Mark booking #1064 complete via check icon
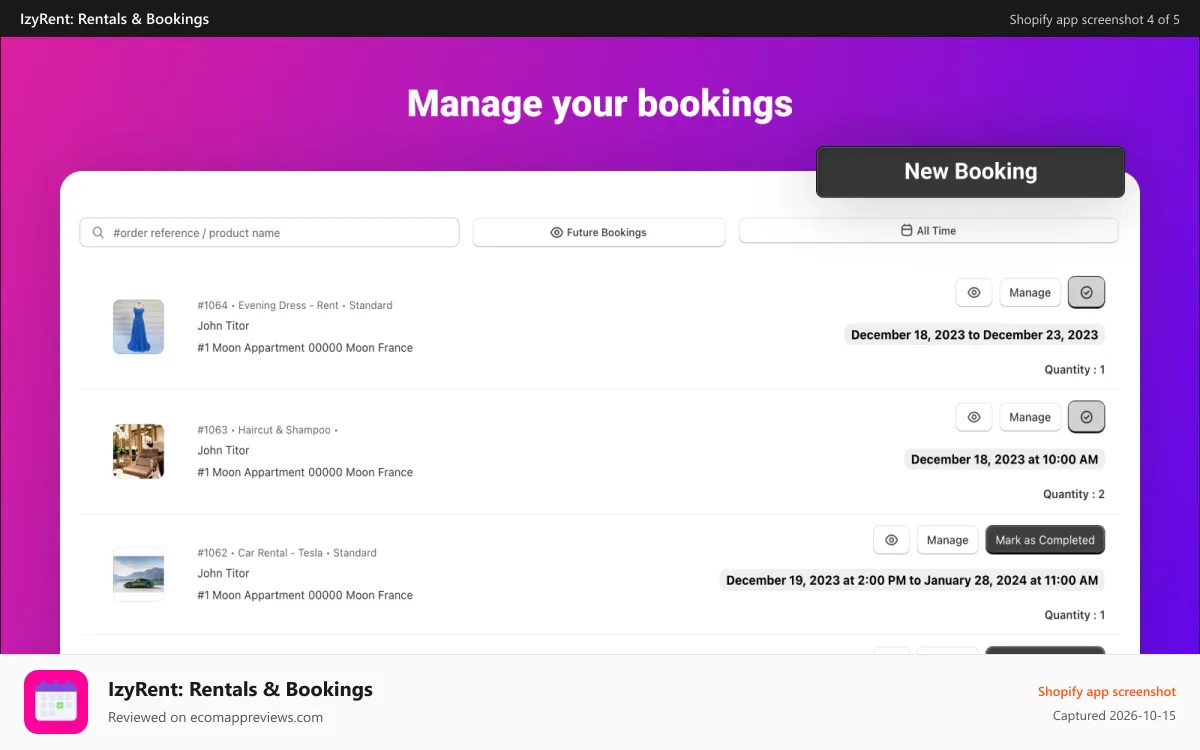This screenshot has height=750, width=1200. pyautogui.click(x=1086, y=292)
